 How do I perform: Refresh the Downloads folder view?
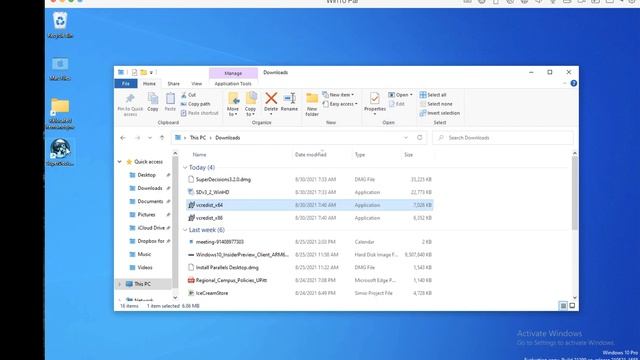click(420, 138)
